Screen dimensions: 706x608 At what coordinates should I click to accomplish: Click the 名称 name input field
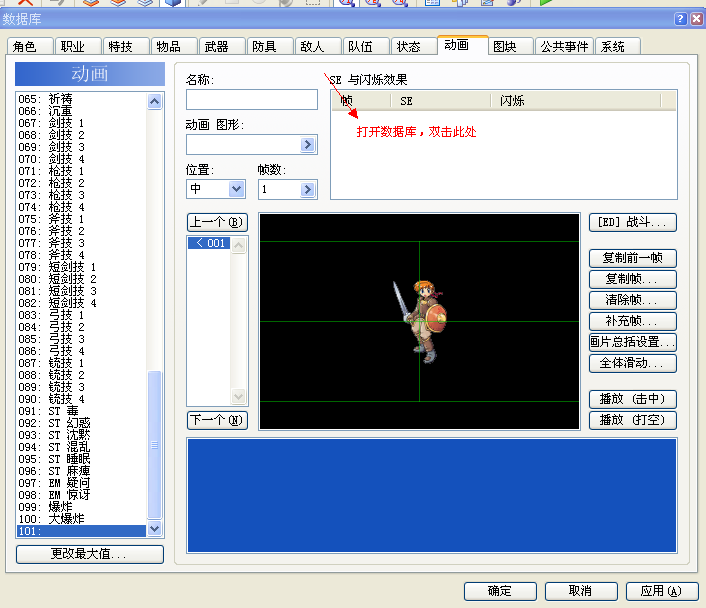tap(252, 100)
